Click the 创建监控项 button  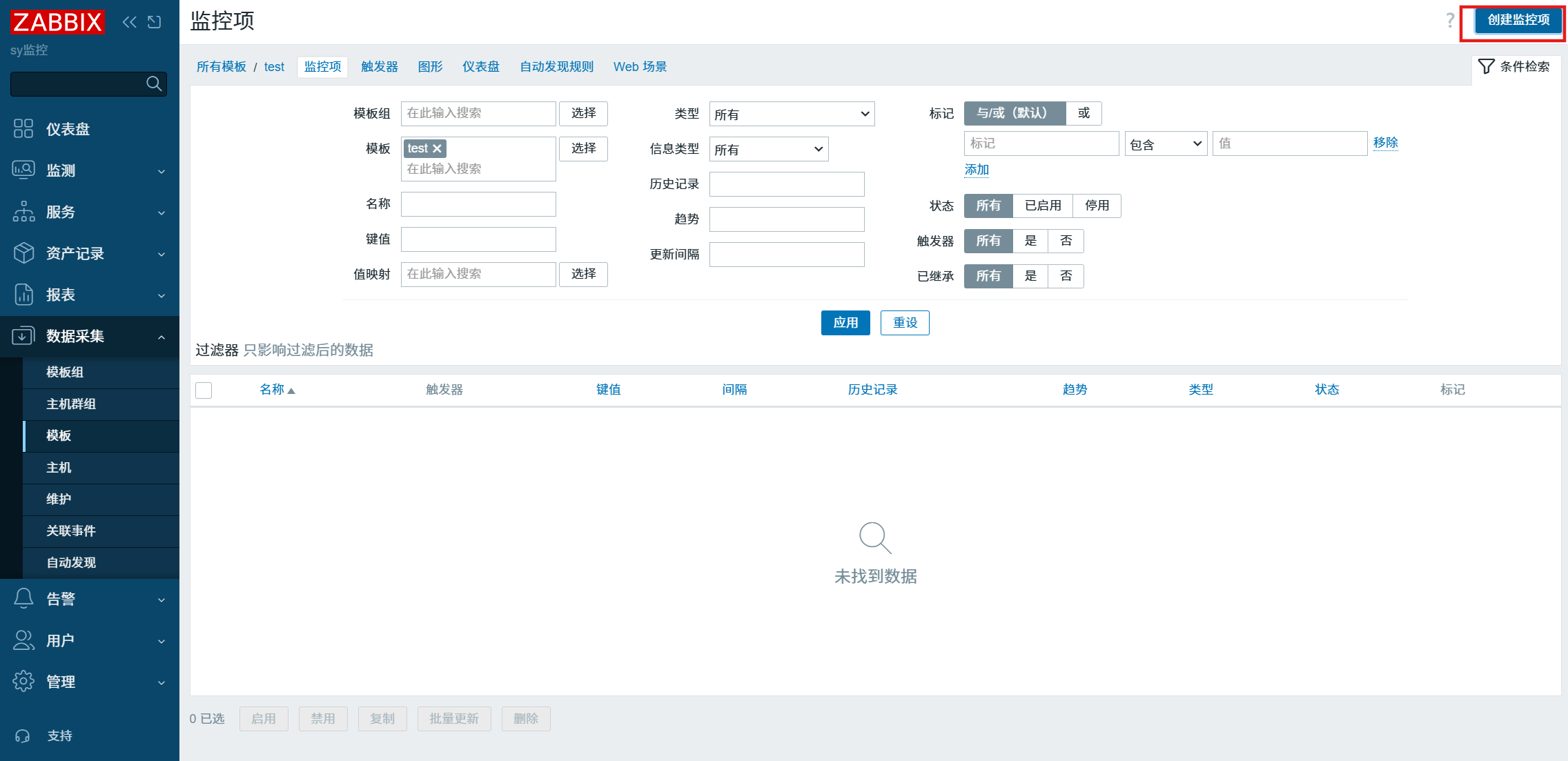[x=1518, y=20]
